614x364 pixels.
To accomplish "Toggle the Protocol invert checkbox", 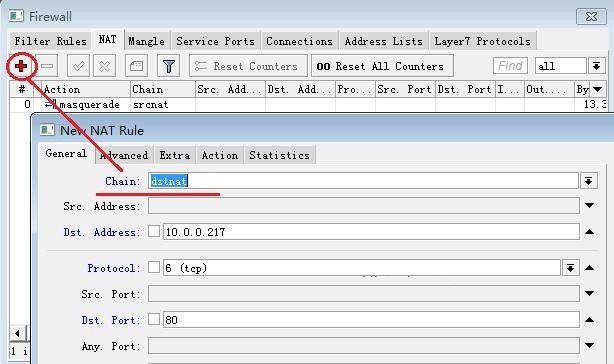I will [154, 267].
